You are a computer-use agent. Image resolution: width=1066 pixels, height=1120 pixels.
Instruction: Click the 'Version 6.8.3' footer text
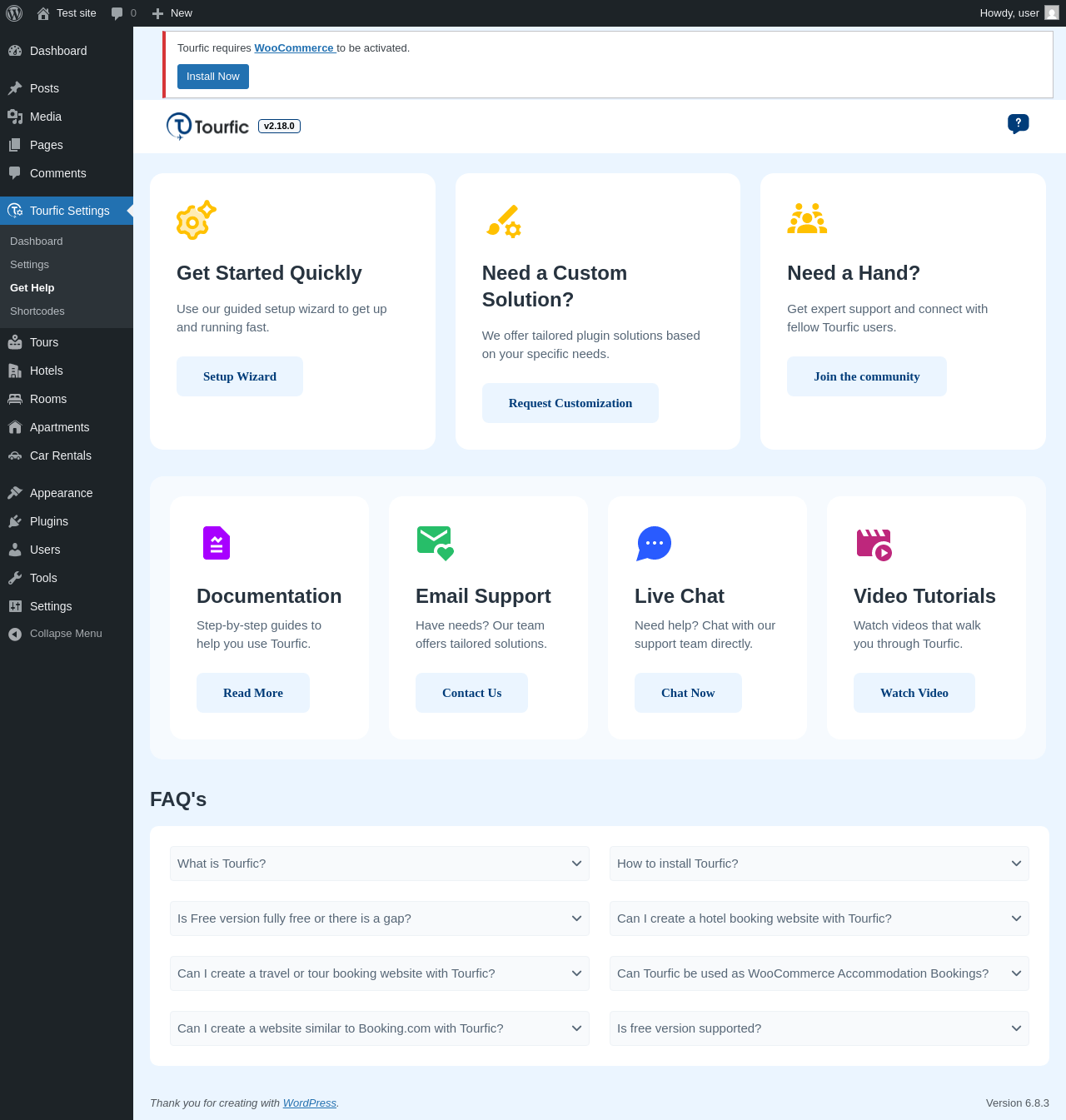1018,1103
